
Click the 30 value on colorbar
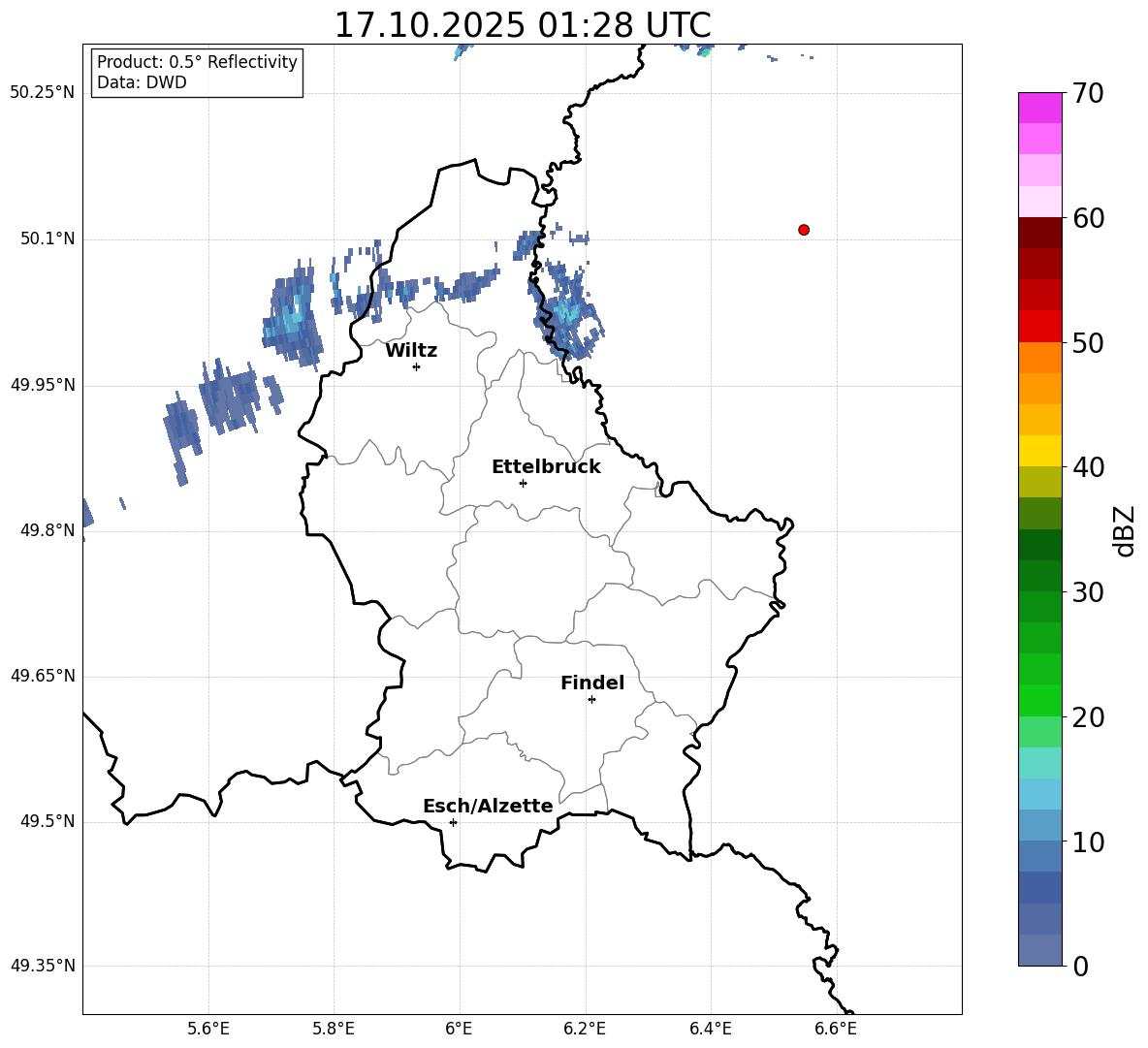click(x=1088, y=592)
